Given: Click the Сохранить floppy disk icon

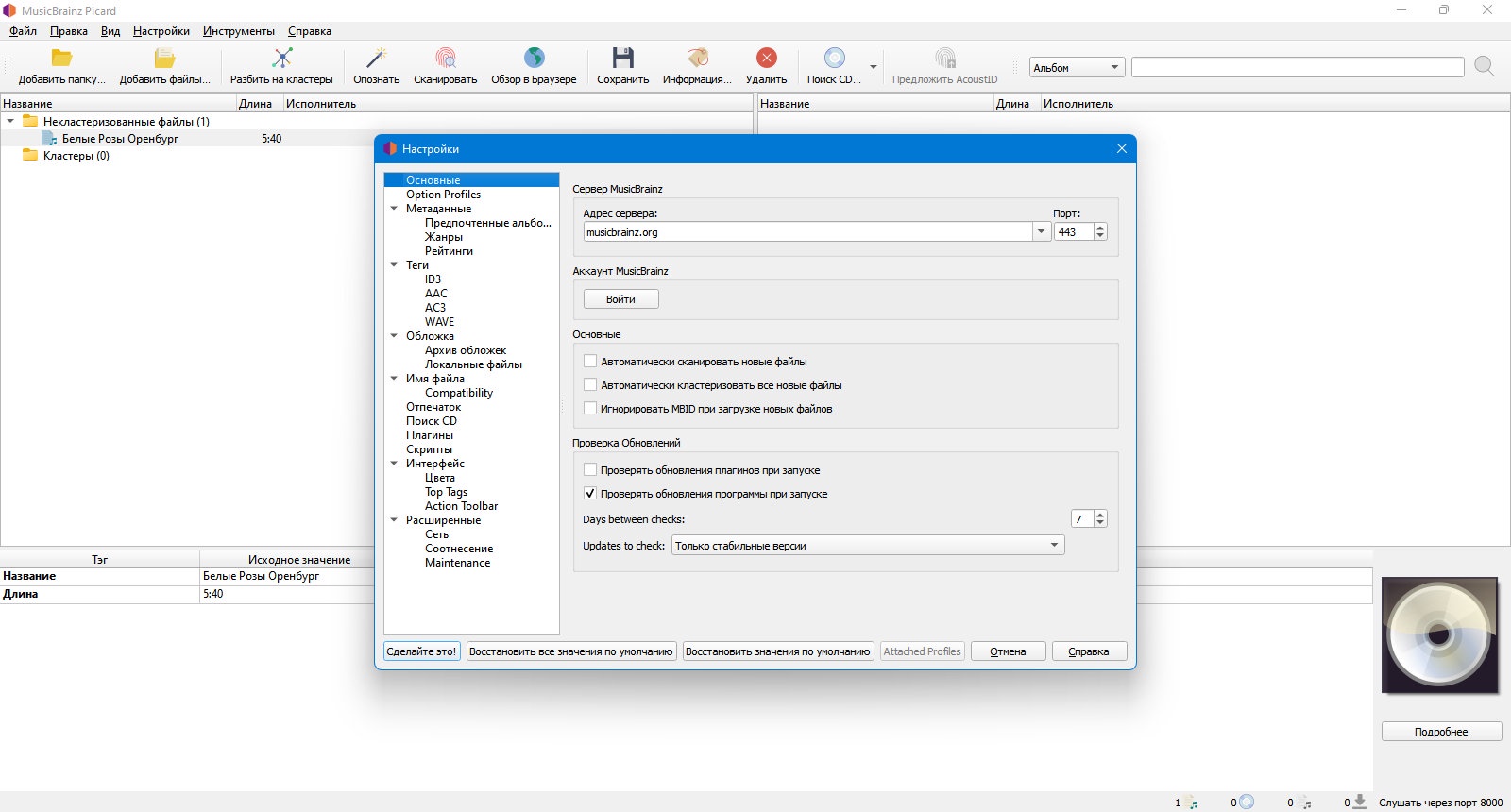Looking at the screenshot, I should (622, 58).
